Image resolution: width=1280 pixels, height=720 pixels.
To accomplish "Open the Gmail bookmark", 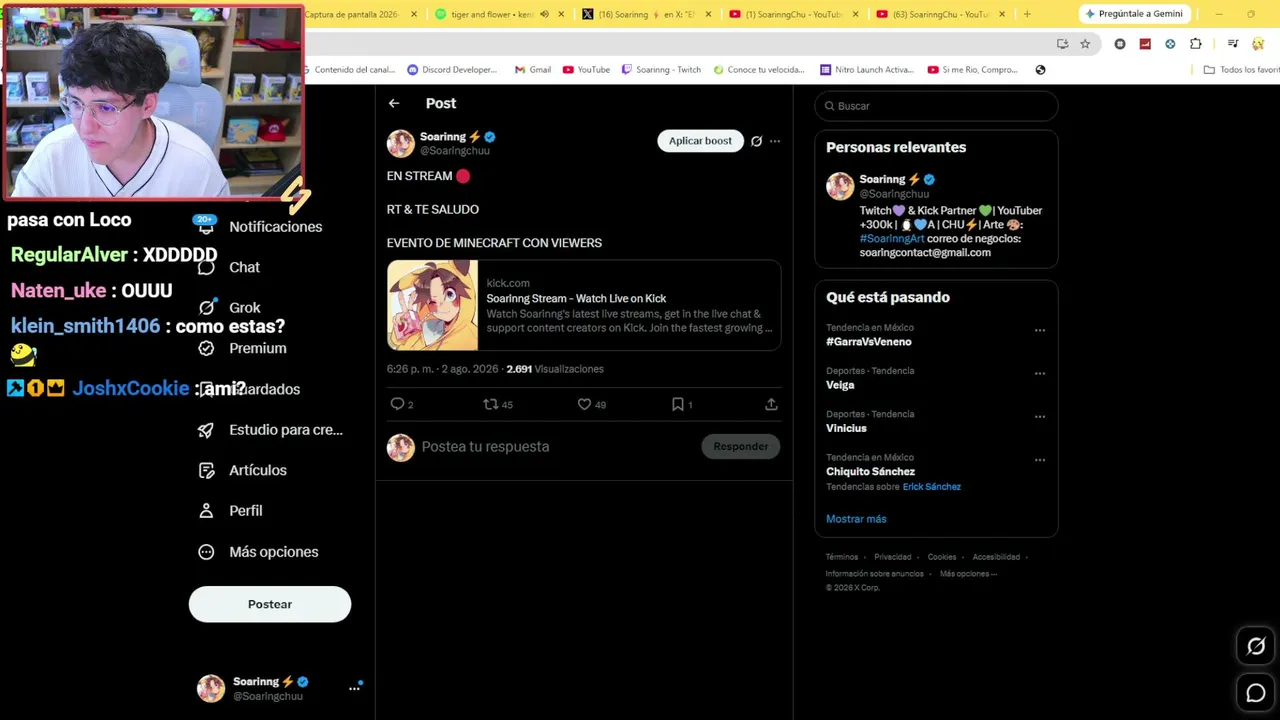I will tap(533, 70).
